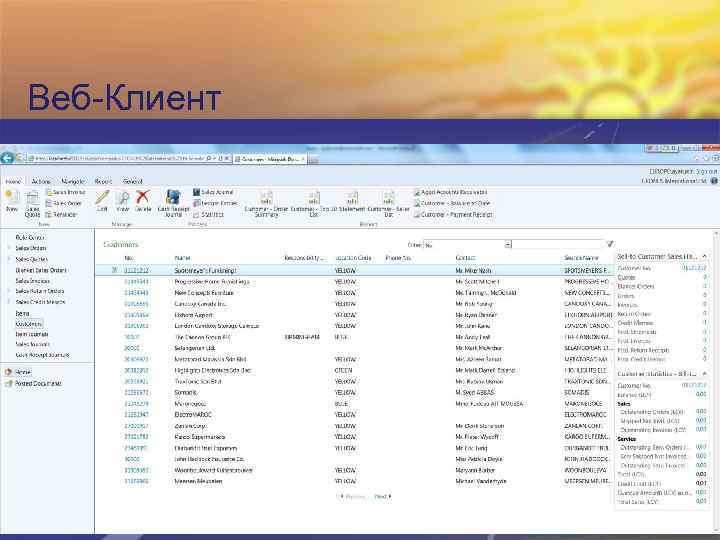Click the browser back arrow button
Image resolution: width=720 pixels, height=540 pixels.
7,158
